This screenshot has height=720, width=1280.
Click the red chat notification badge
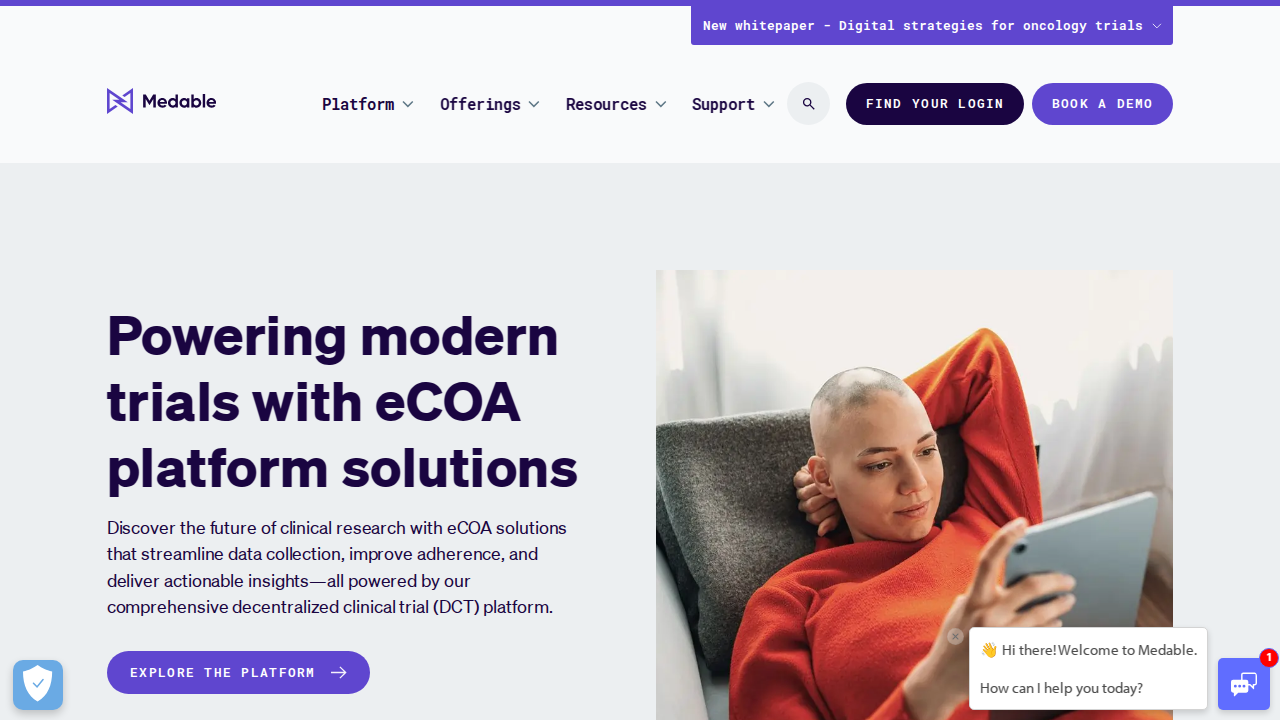click(x=1269, y=658)
